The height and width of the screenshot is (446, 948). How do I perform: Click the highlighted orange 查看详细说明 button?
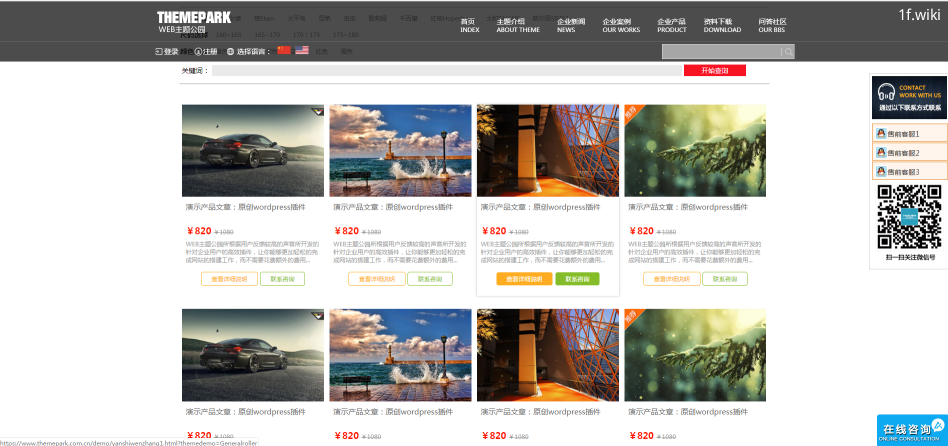tap(524, 279)
